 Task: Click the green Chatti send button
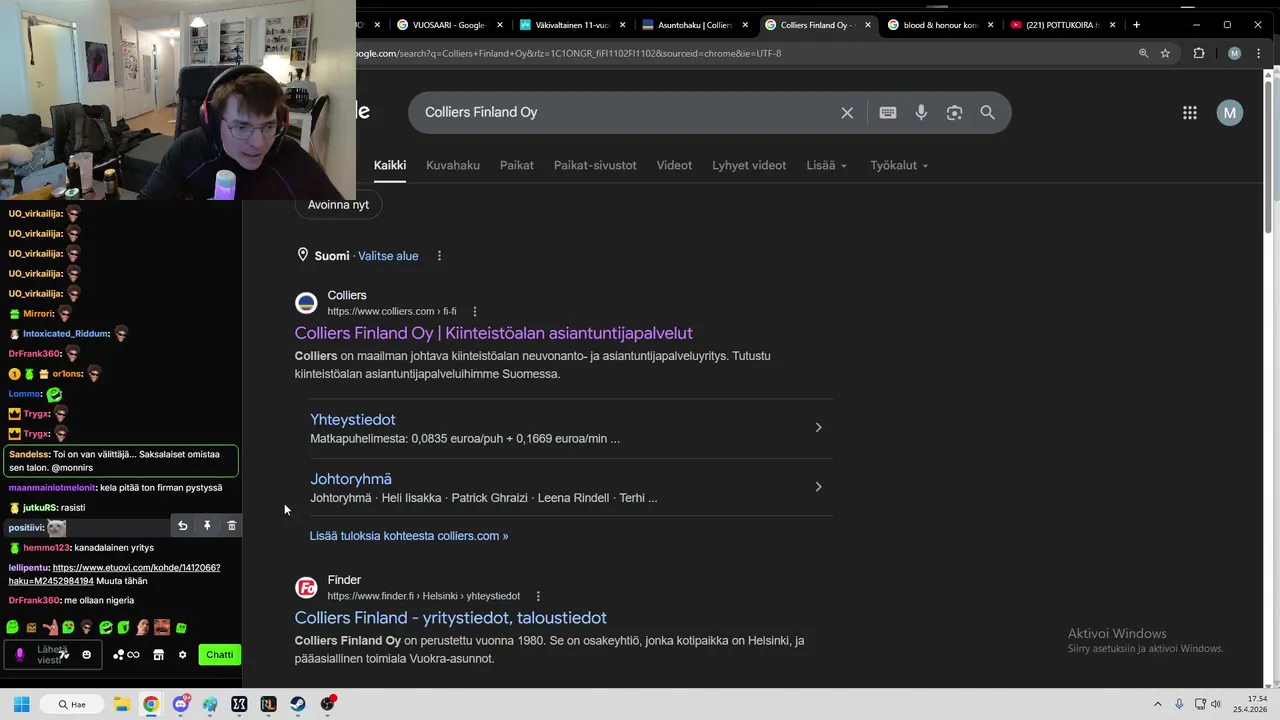point(219,655)
